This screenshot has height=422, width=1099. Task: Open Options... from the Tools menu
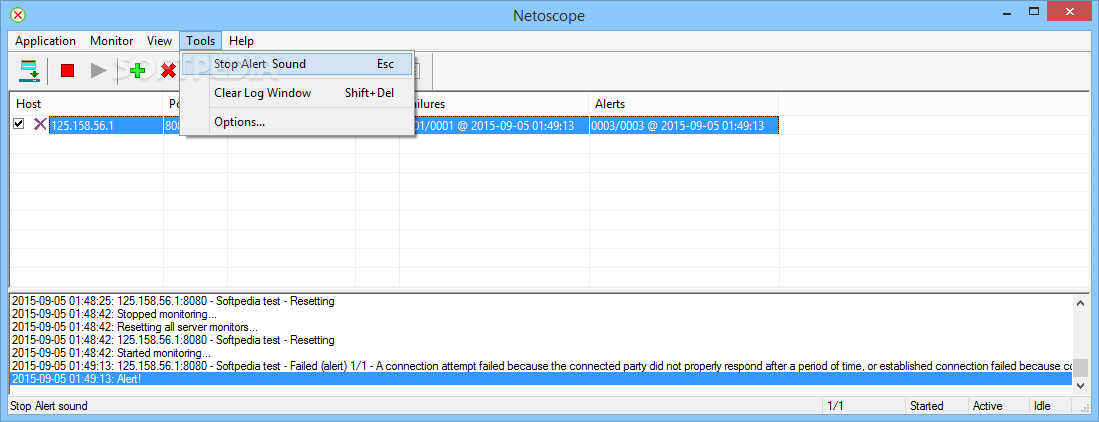297,122
